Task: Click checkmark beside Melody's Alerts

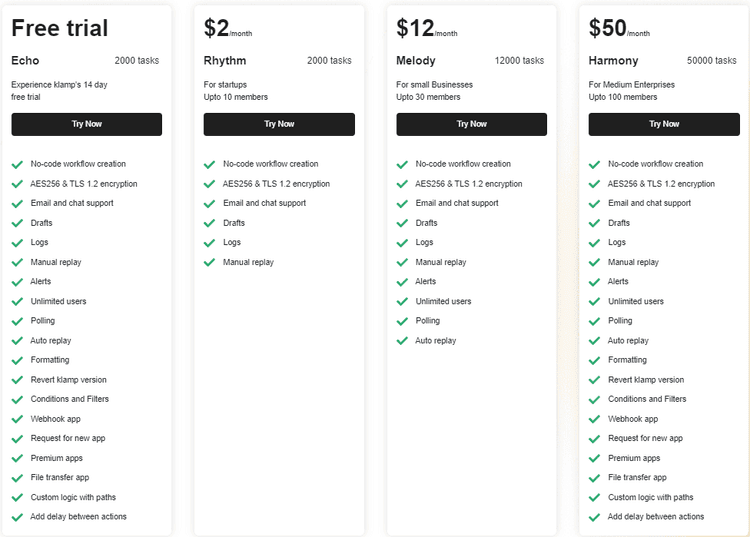Action: pyautogui.click(x=402, y=282)
